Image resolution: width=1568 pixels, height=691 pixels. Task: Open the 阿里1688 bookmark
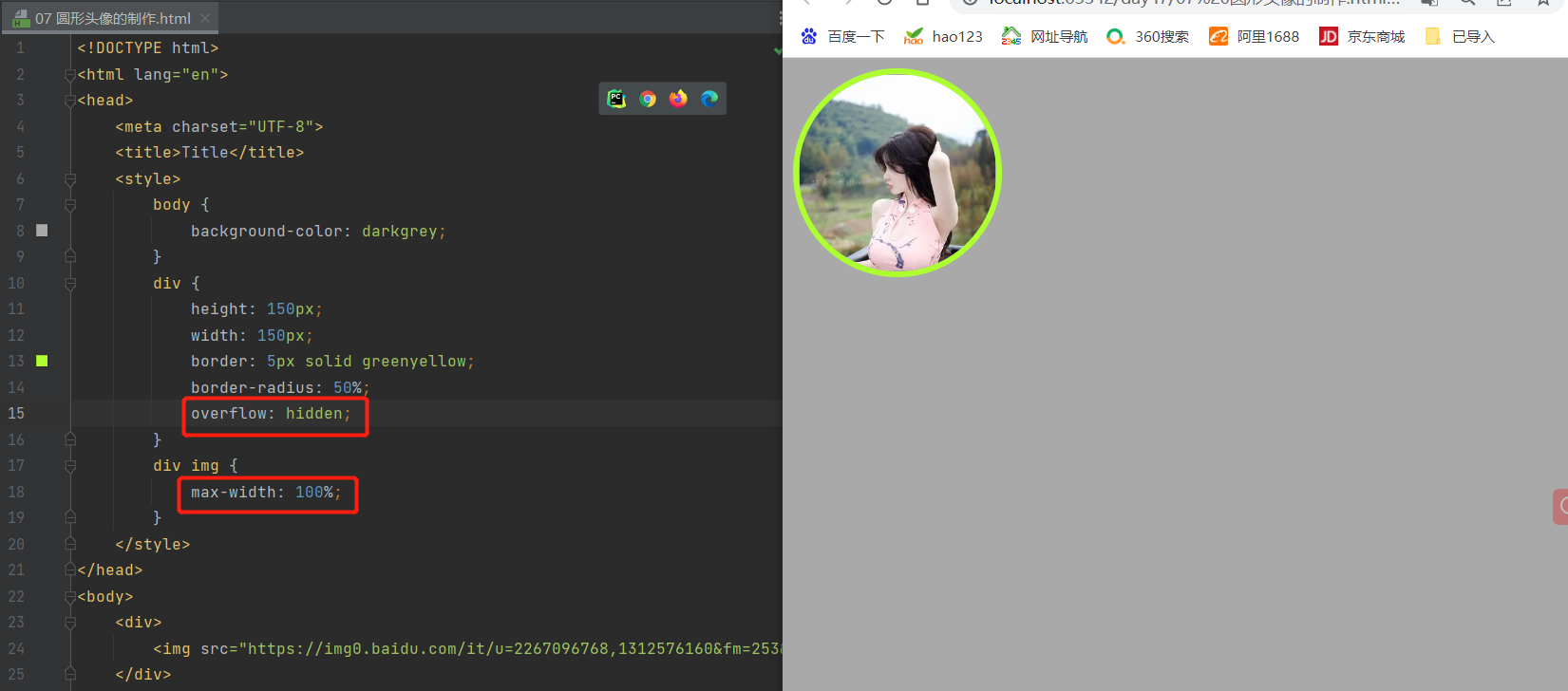point(1254,36)
